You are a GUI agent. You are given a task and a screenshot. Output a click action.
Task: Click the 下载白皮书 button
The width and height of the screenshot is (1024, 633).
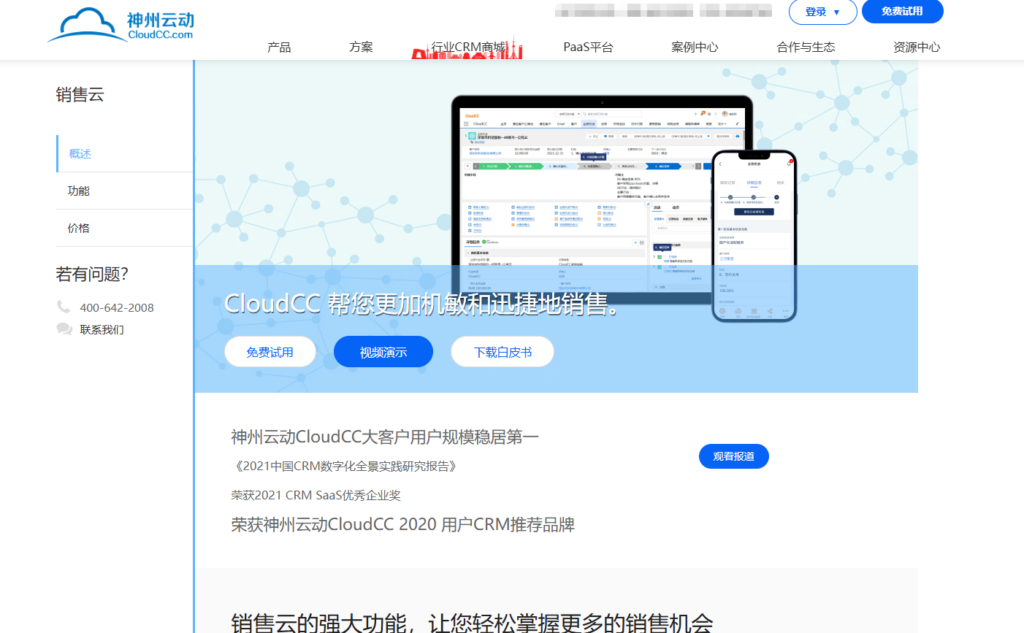[x=502, y=352]
